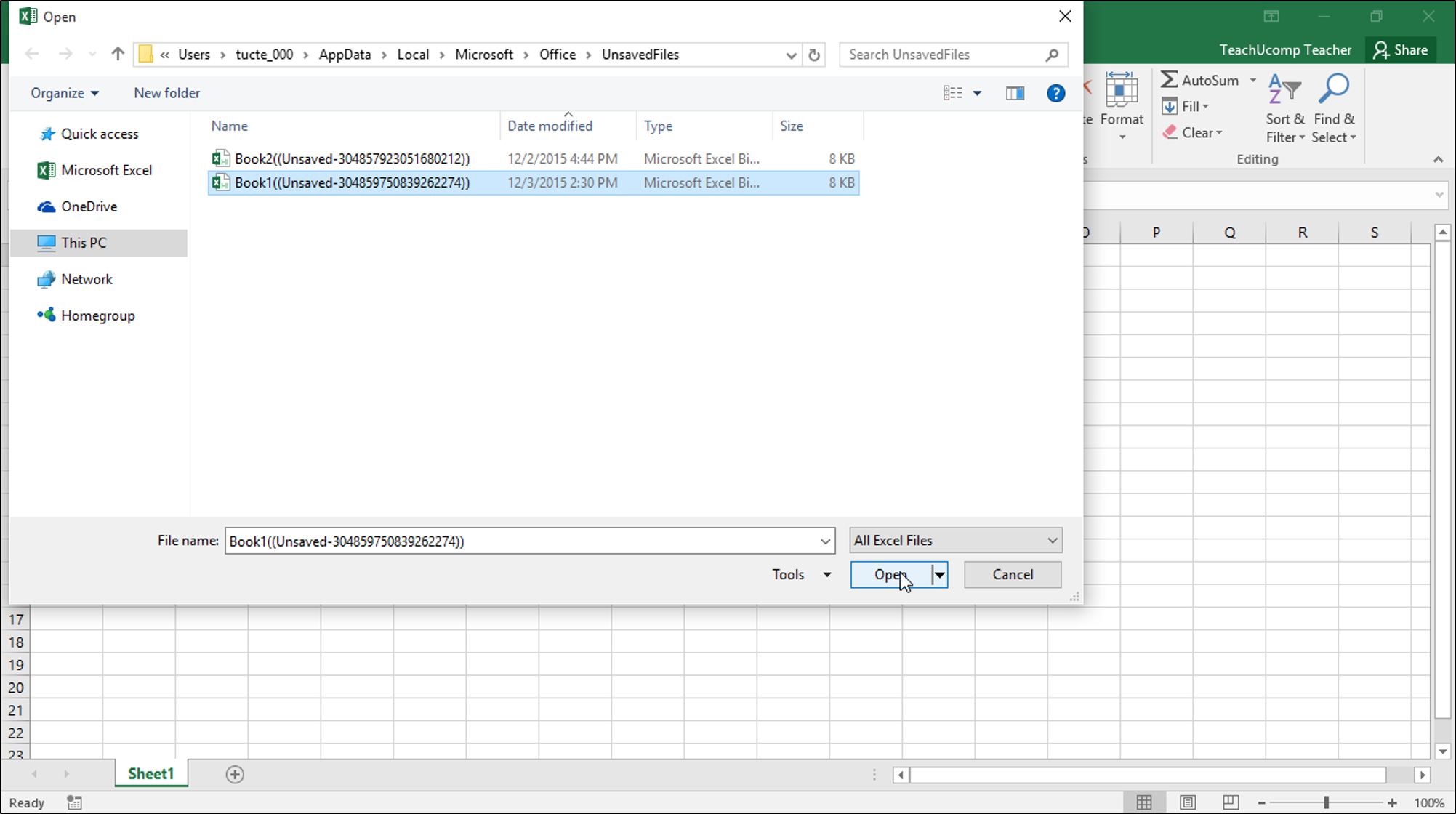
Task: Switch to Page Break Preview icon
Action: [x=1231, y=802]
